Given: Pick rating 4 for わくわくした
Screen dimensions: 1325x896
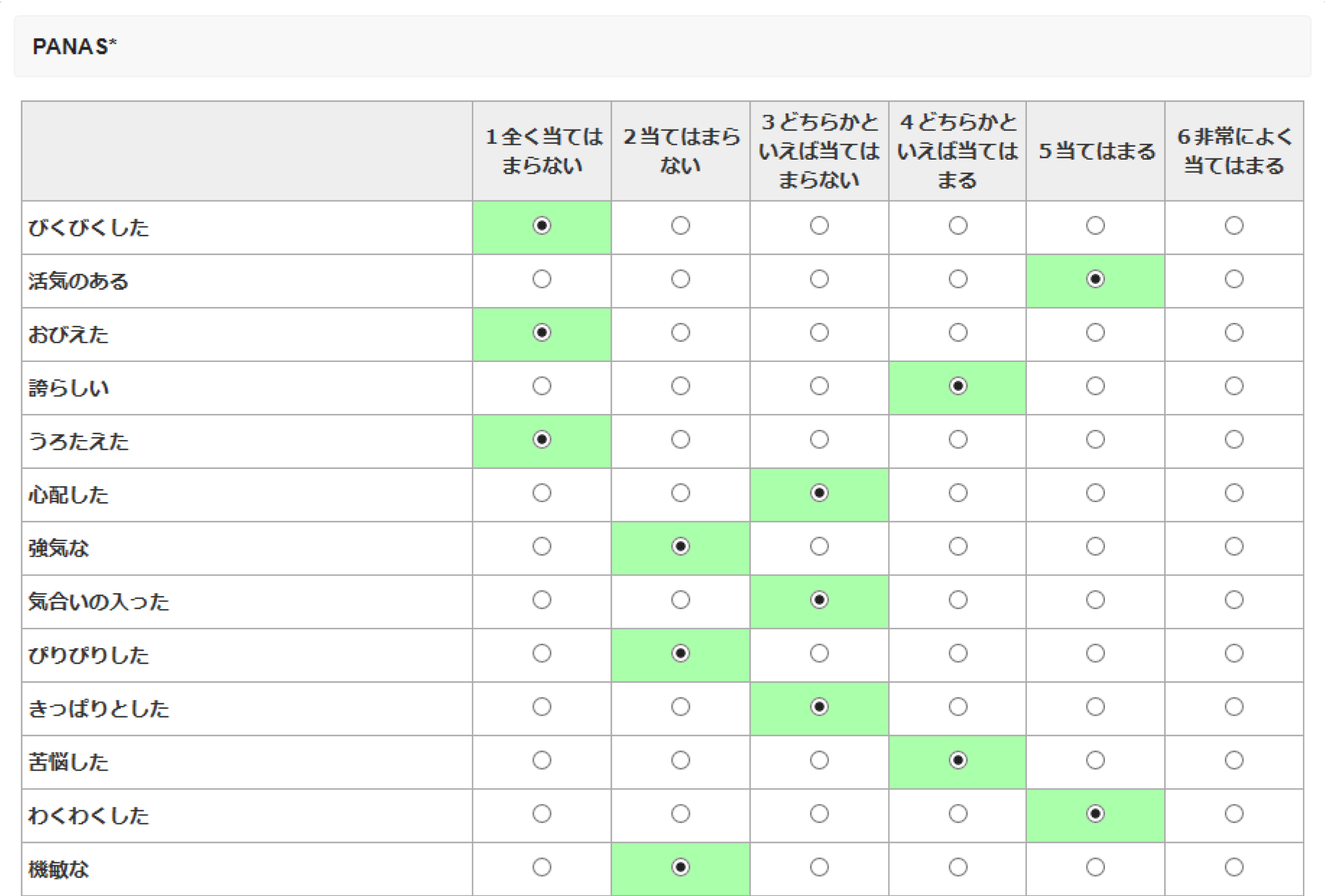Looking at the screenshot, I should point(958,814).
